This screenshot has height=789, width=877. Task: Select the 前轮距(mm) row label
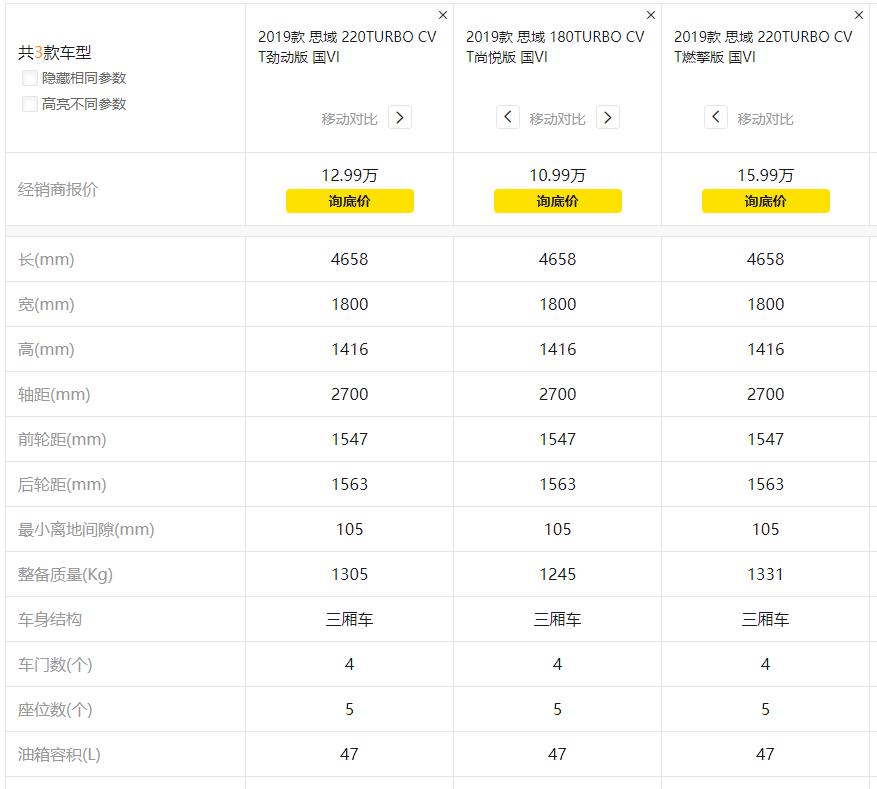(x=62, y=440)
